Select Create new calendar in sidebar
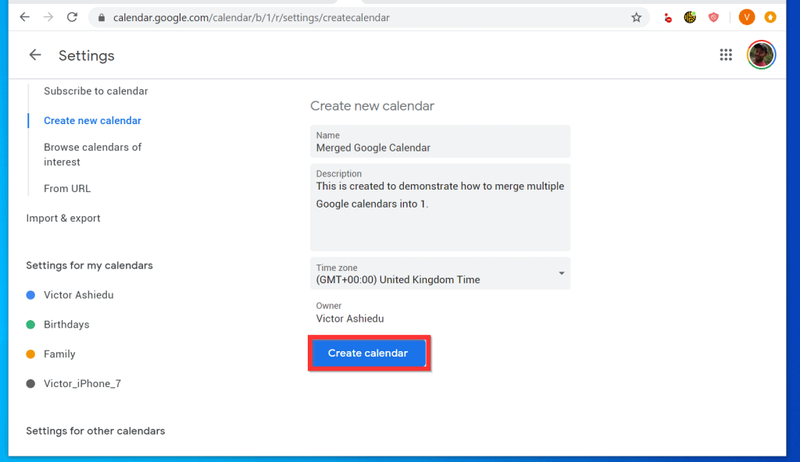800x462 pixels. 92,121
